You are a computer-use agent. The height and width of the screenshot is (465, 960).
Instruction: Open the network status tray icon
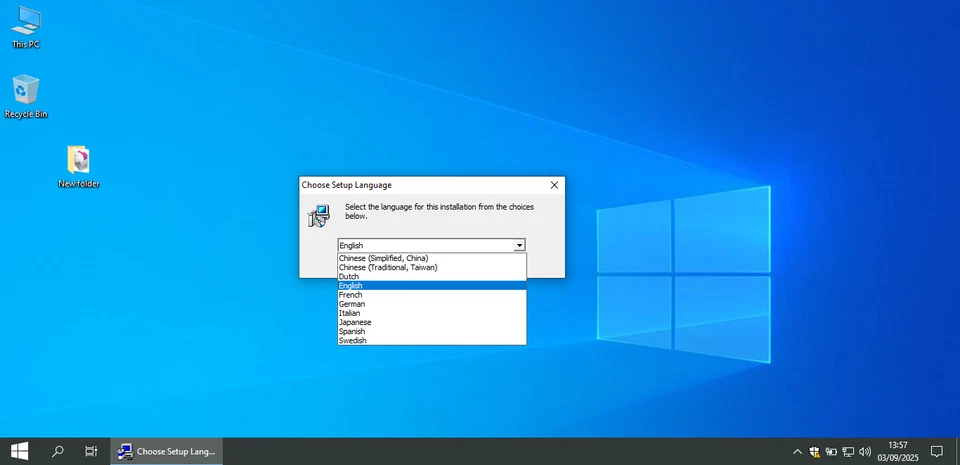click(848, 451)
